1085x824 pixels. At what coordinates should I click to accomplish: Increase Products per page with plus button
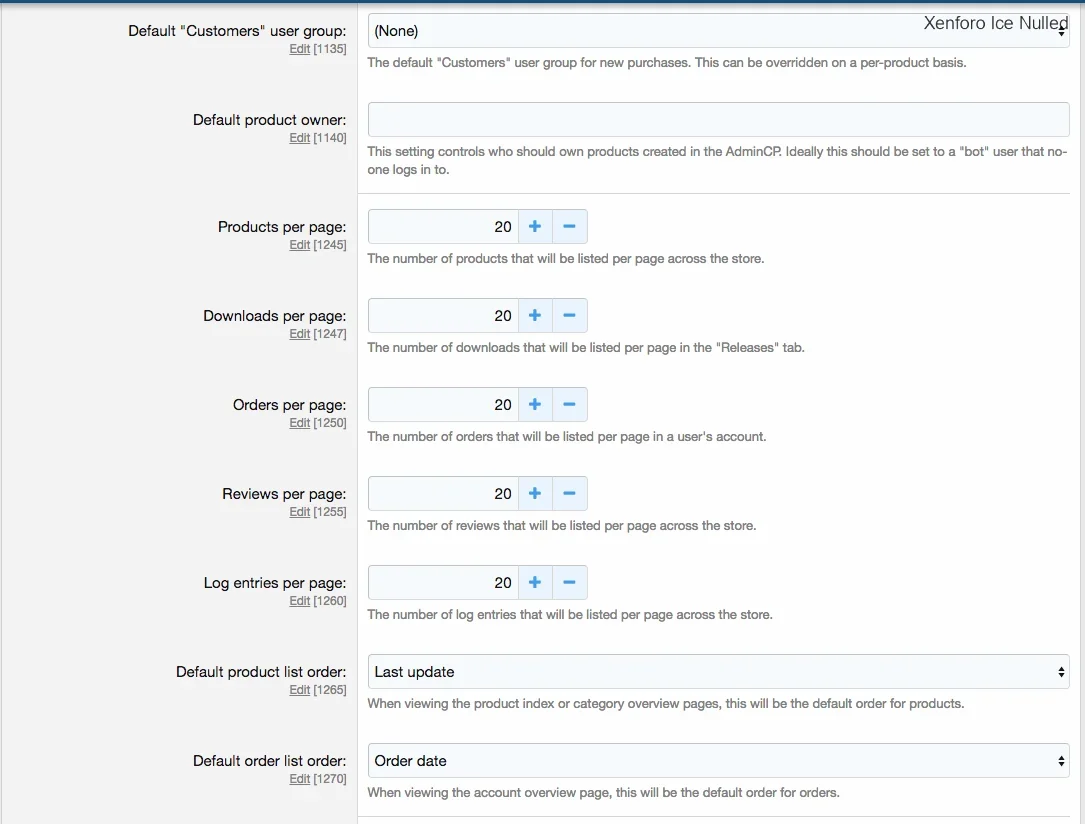tap(534, 227)
